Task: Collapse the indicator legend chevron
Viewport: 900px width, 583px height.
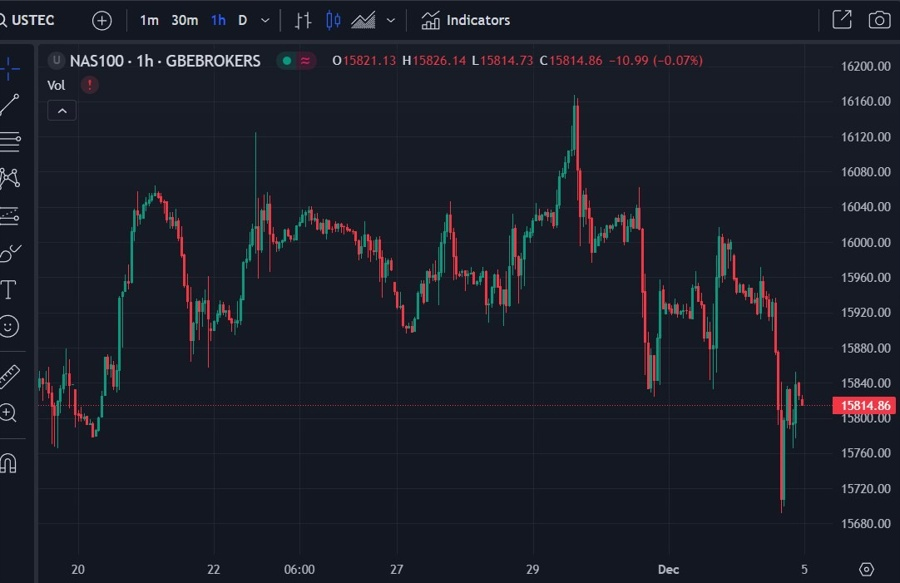Action: (x=62, y=111)
